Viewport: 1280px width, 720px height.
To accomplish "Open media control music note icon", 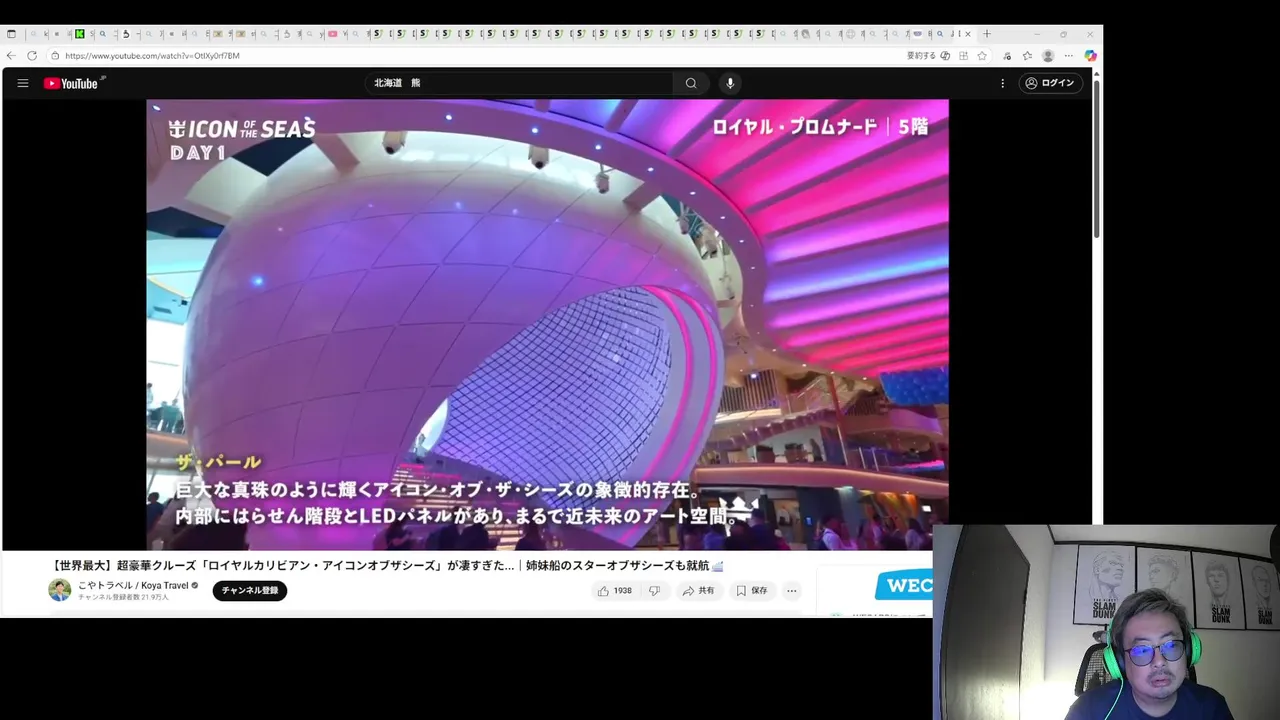I will point(1007,56).
